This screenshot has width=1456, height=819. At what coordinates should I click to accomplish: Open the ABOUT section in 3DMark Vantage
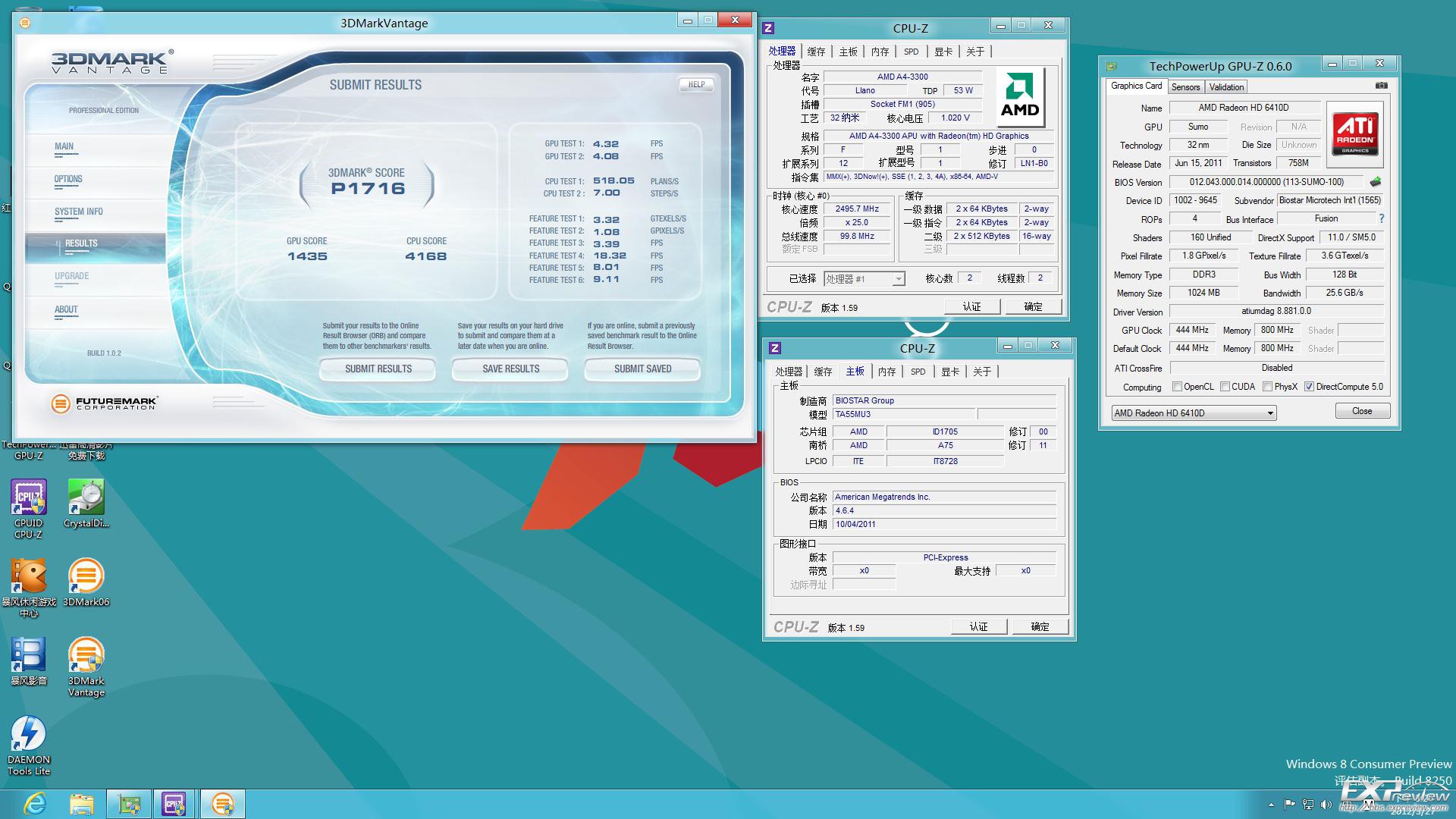coord(66,310)
